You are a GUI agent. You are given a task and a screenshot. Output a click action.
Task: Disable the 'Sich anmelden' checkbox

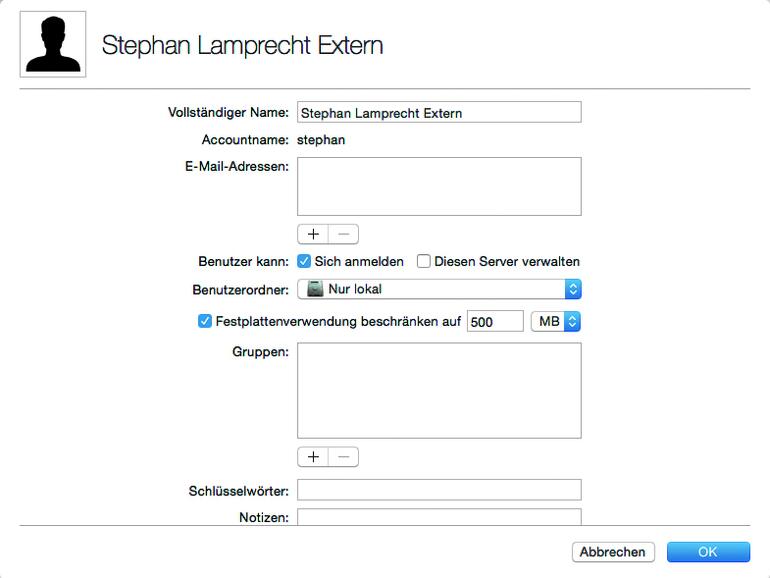(305, 262)
